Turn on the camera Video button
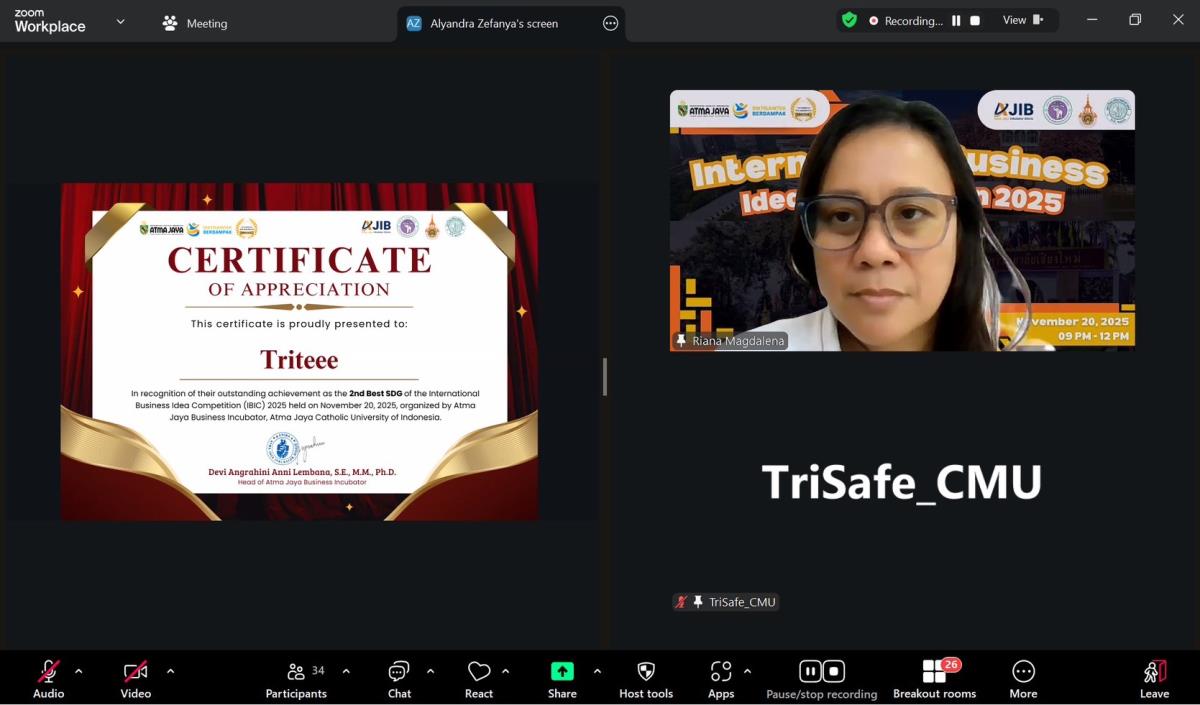 136,678
